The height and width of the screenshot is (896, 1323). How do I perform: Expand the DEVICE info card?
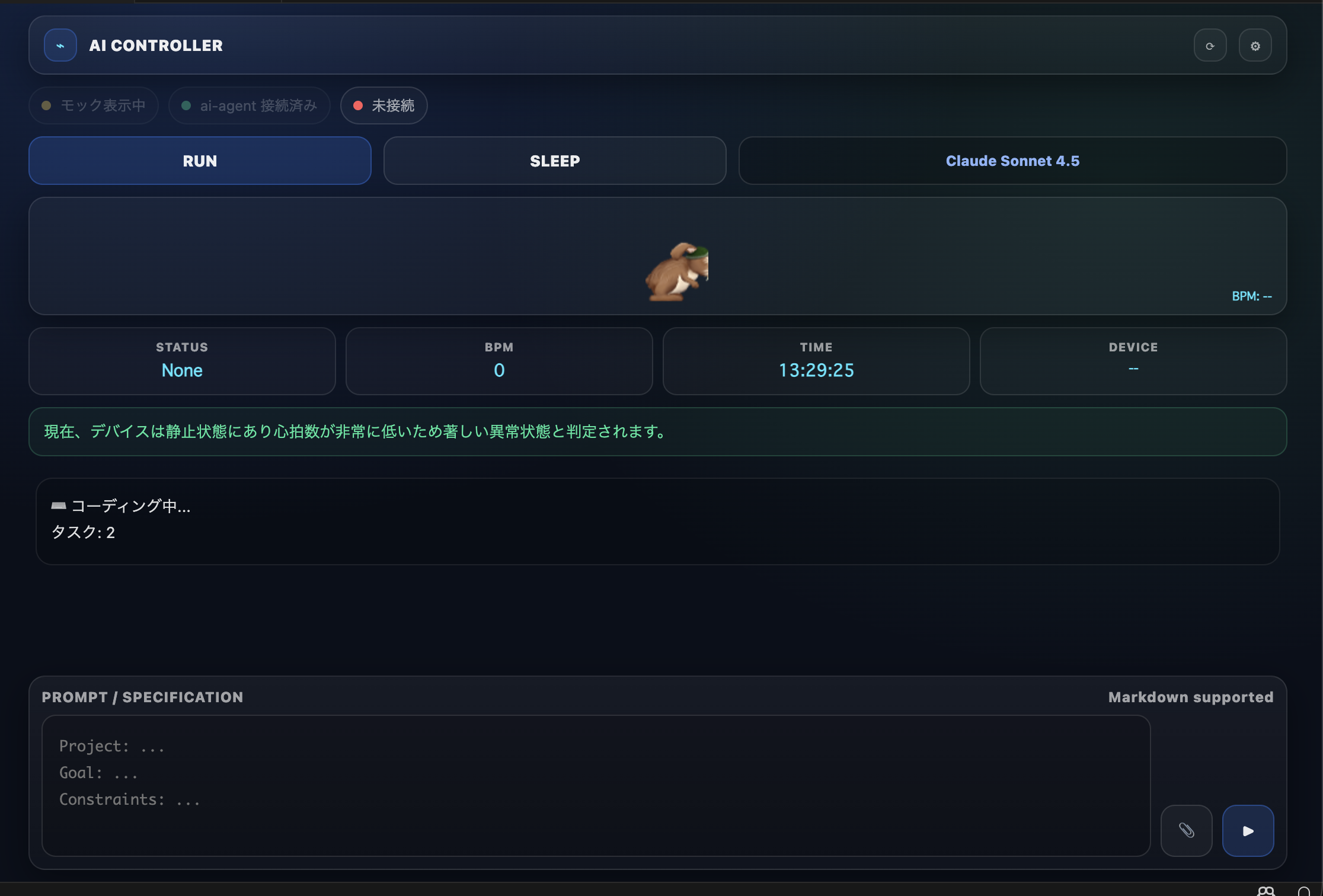coord(1133,361)
